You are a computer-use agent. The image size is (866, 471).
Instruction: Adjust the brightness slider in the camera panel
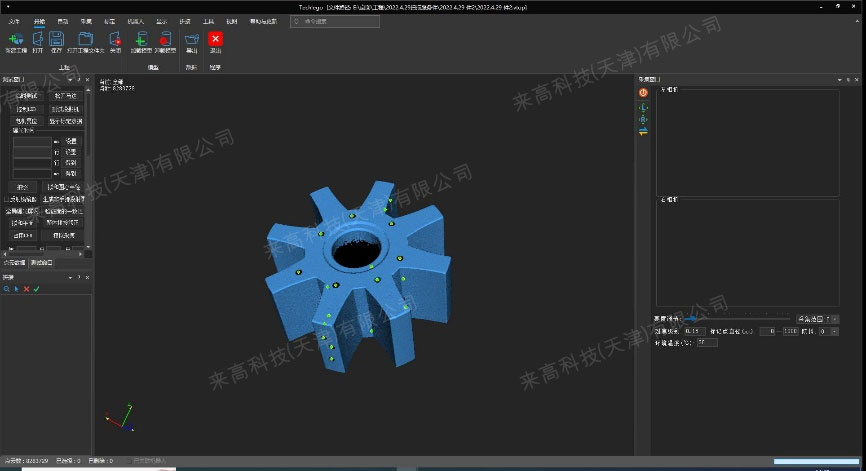tap(690, 319)
